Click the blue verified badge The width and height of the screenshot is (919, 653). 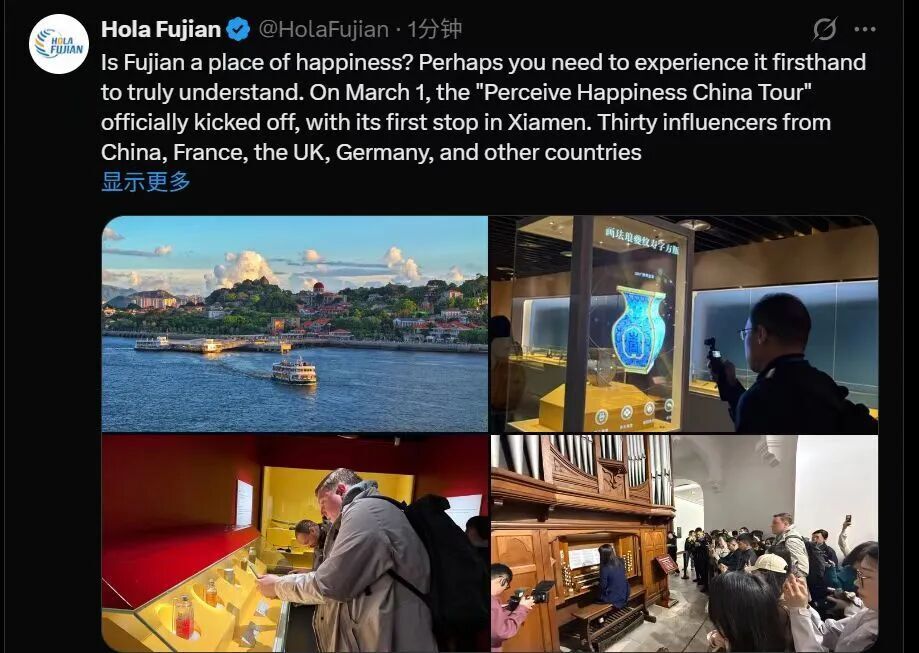pyautogui.click(x=238, y=29)
